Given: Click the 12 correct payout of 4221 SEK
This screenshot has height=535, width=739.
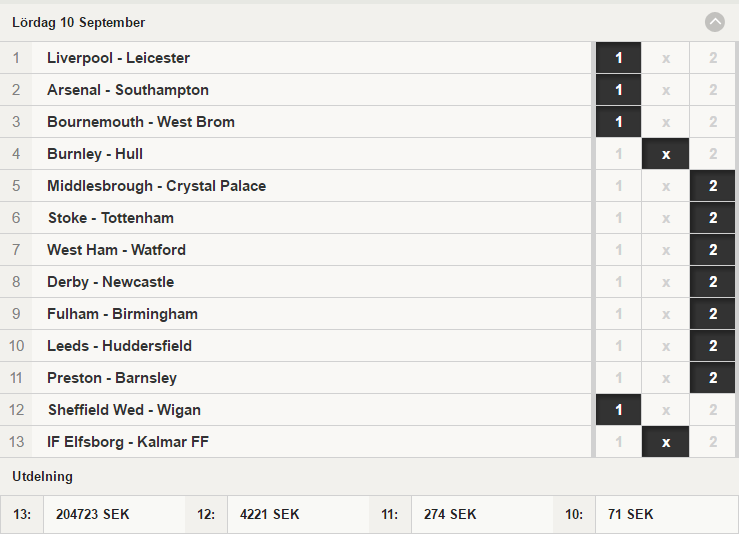Looking at the screenshot, I should (270, 514).
